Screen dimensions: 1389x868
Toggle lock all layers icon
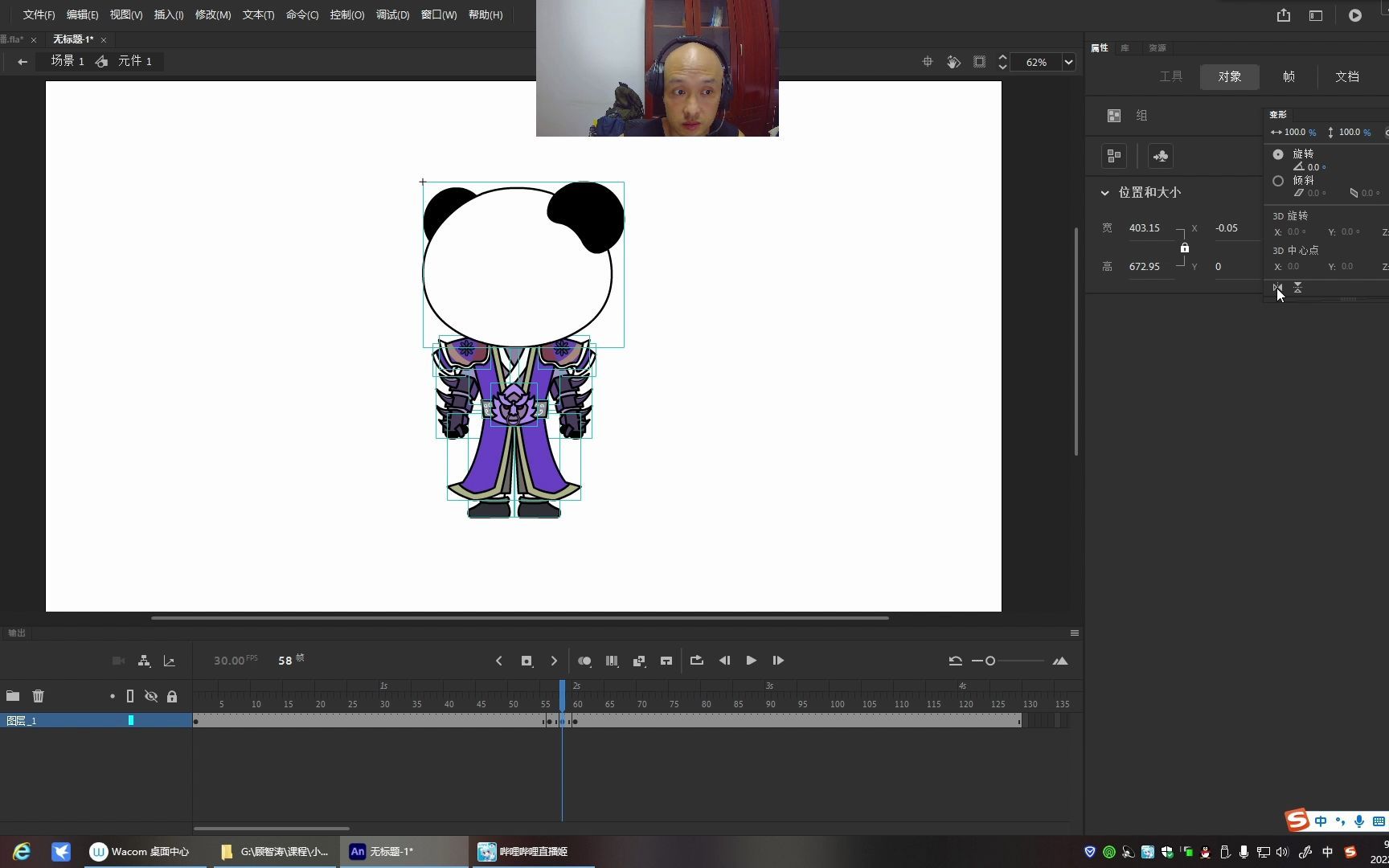click(x=172, y=696)
